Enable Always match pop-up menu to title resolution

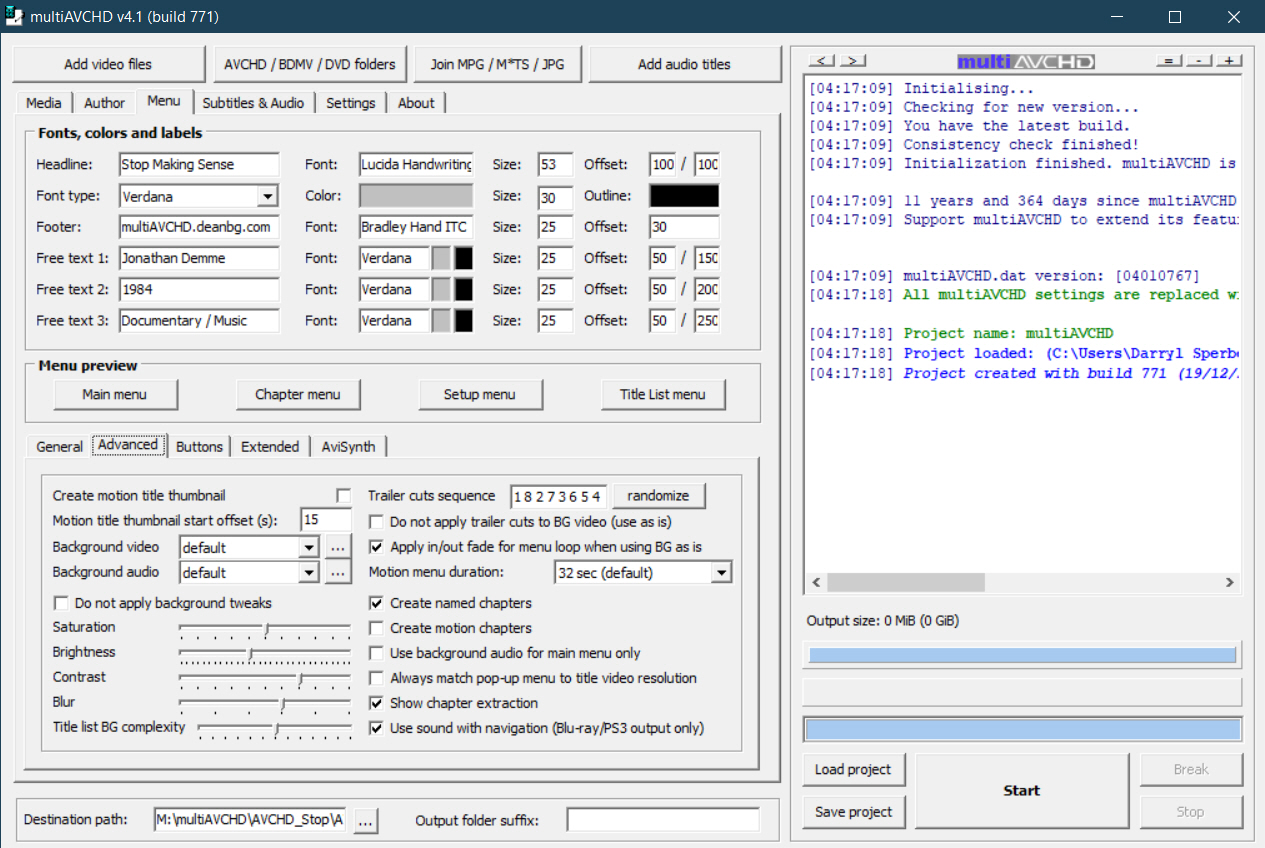click(x=376, y=678)
